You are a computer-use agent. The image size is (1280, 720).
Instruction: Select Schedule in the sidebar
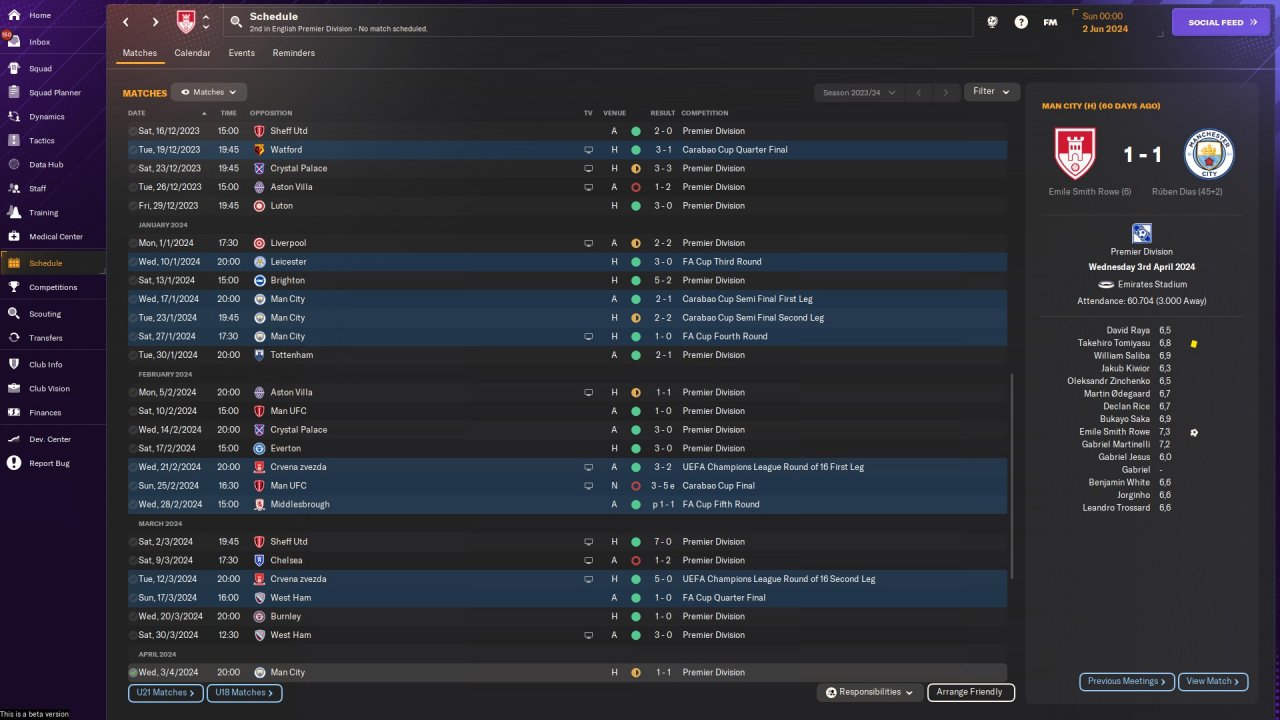52,263
